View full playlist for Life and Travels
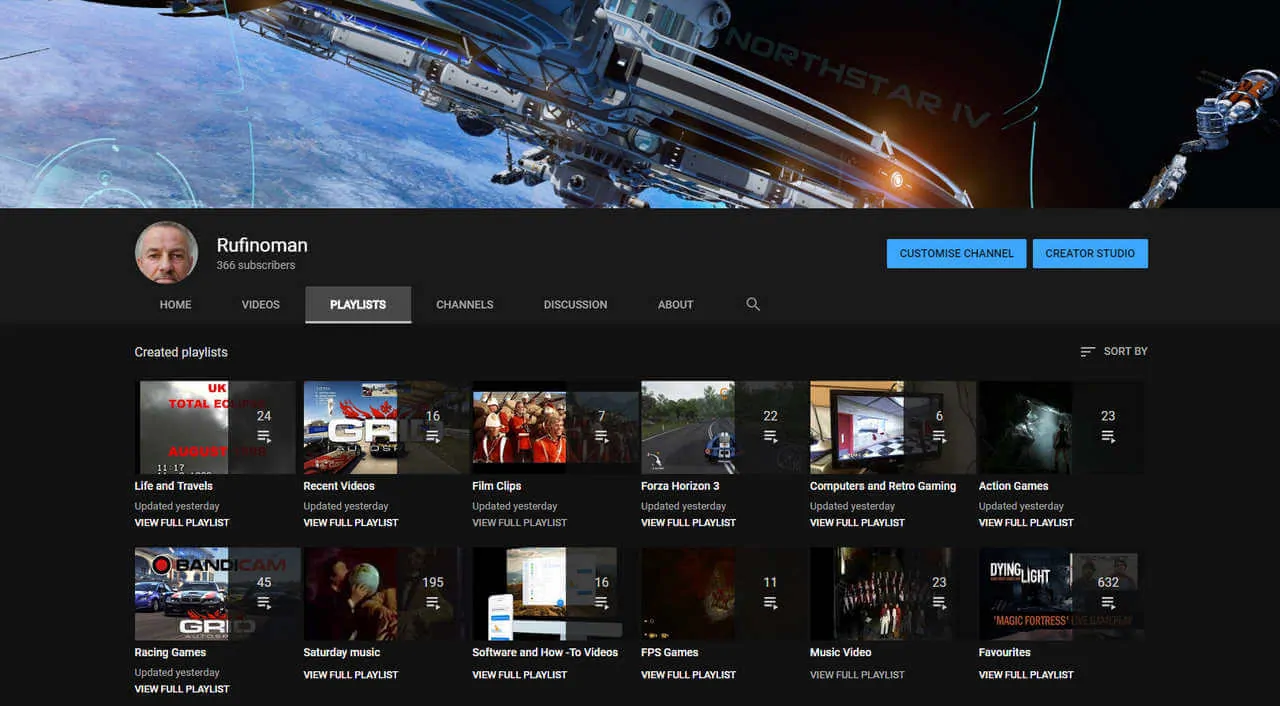This screenshot has width=1280, height=706. [x=182, y=523]
